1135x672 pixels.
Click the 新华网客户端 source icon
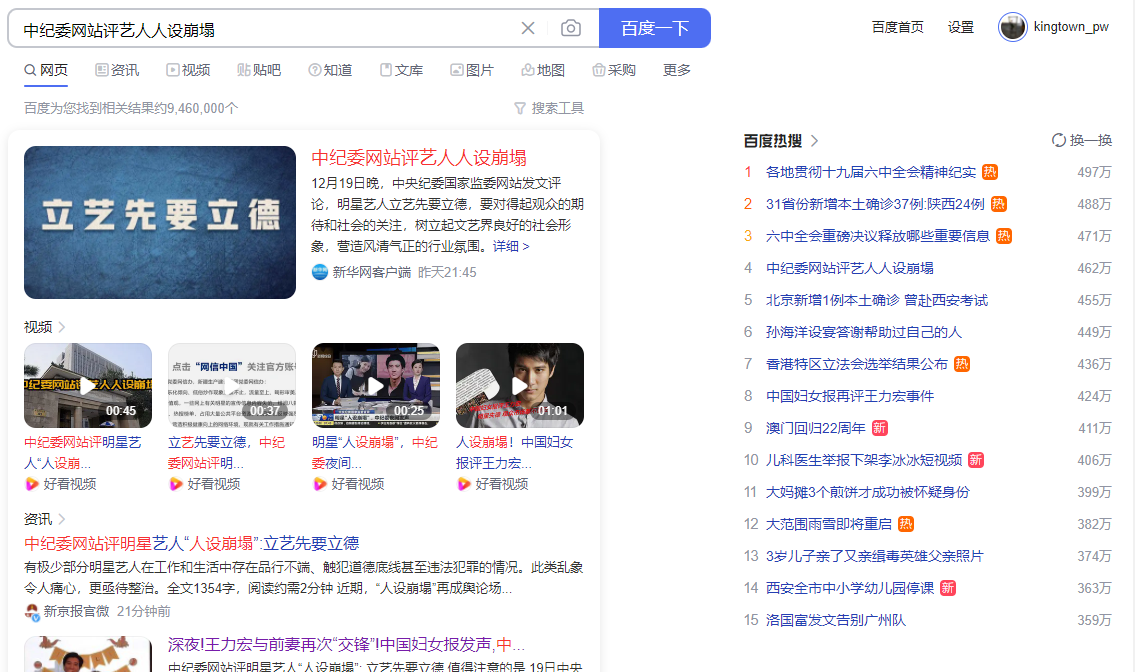[x=320, y=272]
